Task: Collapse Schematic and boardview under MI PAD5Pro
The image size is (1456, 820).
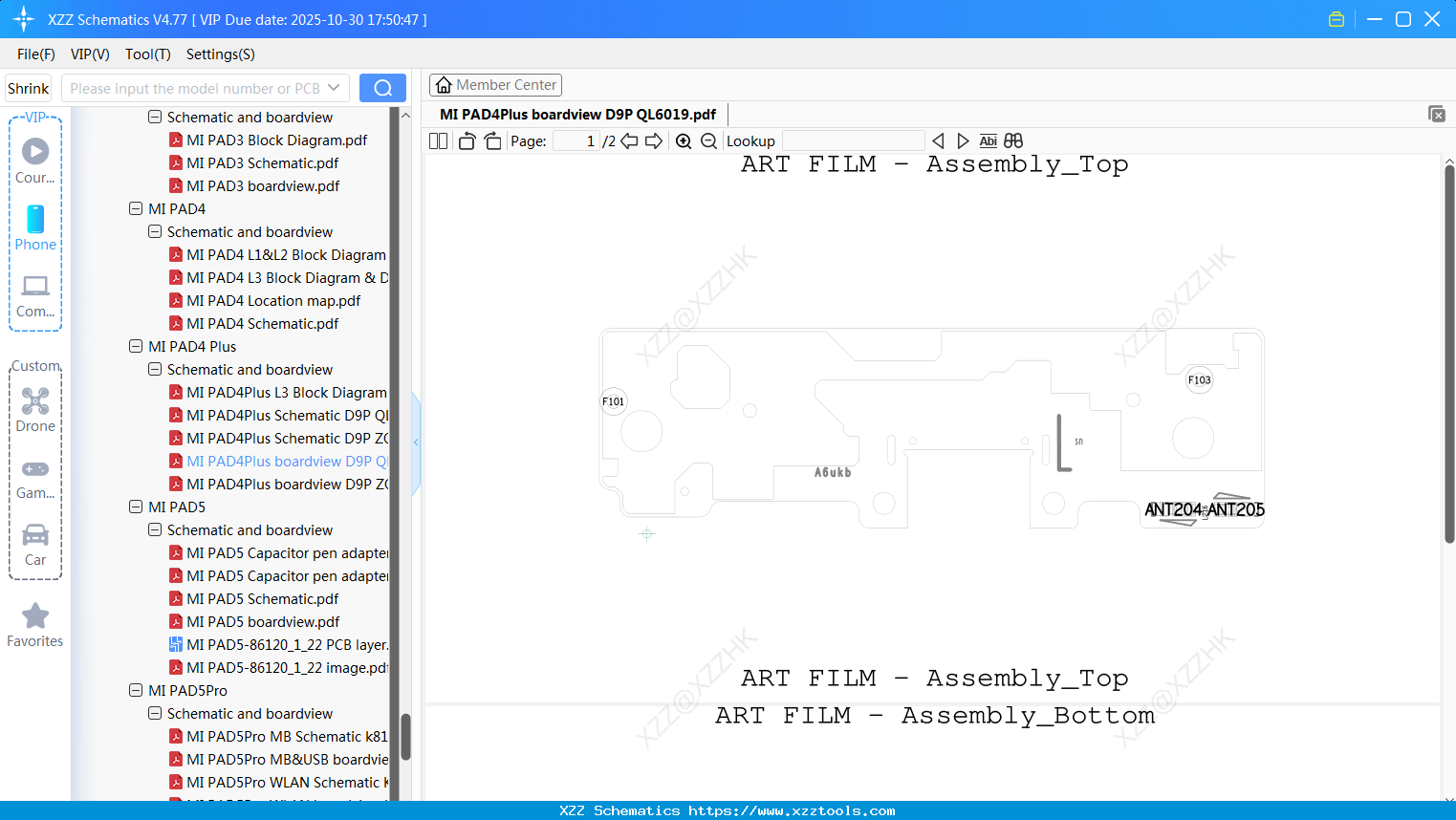Action: click(x=154, y=713)
